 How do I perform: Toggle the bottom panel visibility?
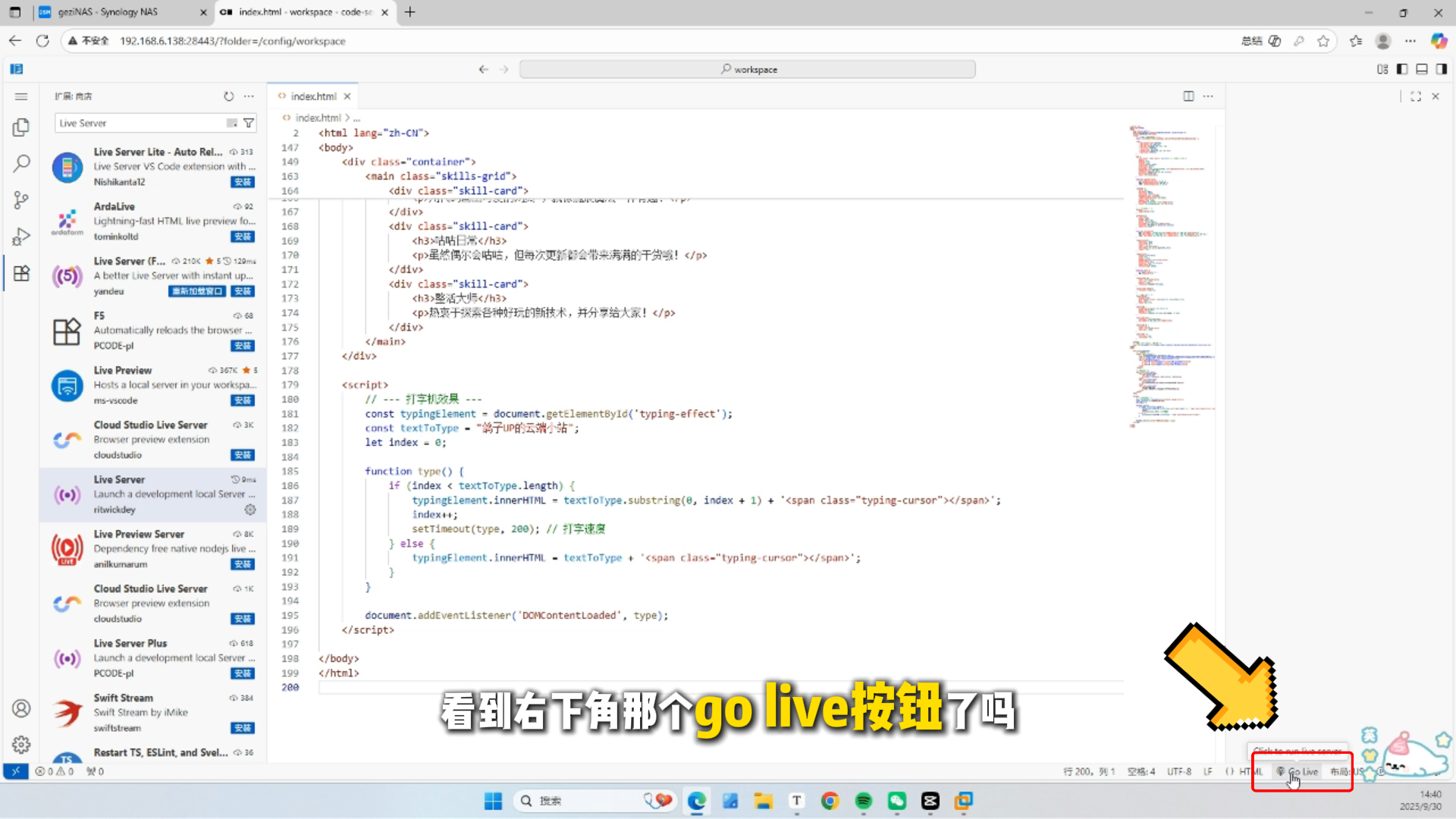(1422, 69)
